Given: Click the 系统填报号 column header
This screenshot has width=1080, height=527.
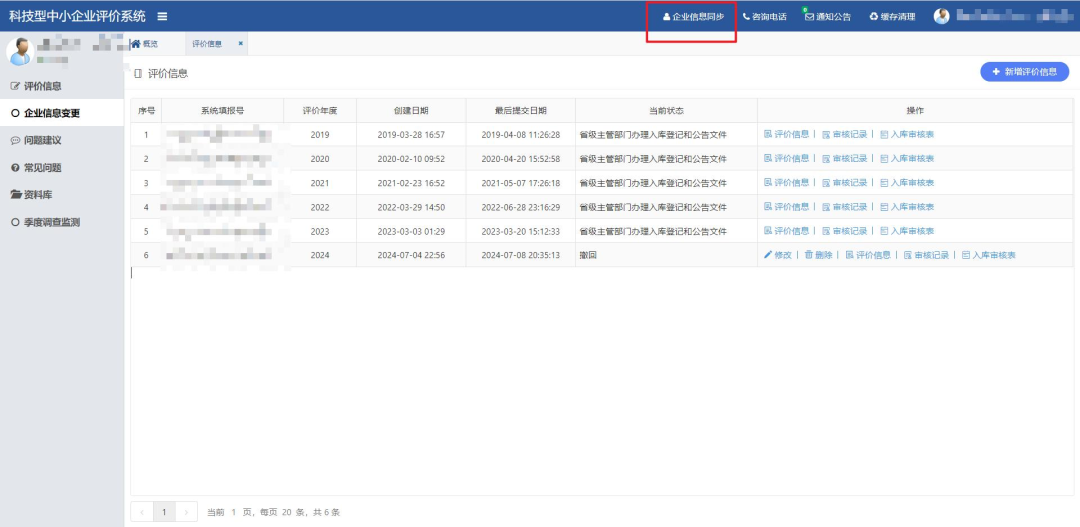Looking at the screenshot, I should 222,110.
